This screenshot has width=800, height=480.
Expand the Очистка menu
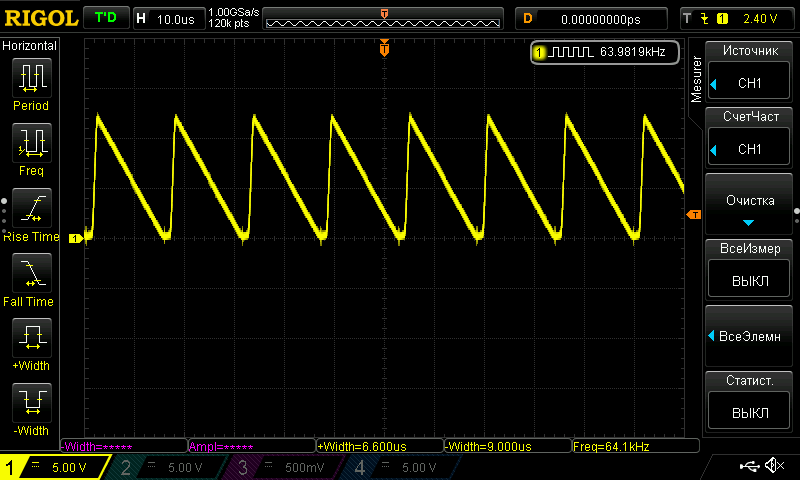coord(750,205)
